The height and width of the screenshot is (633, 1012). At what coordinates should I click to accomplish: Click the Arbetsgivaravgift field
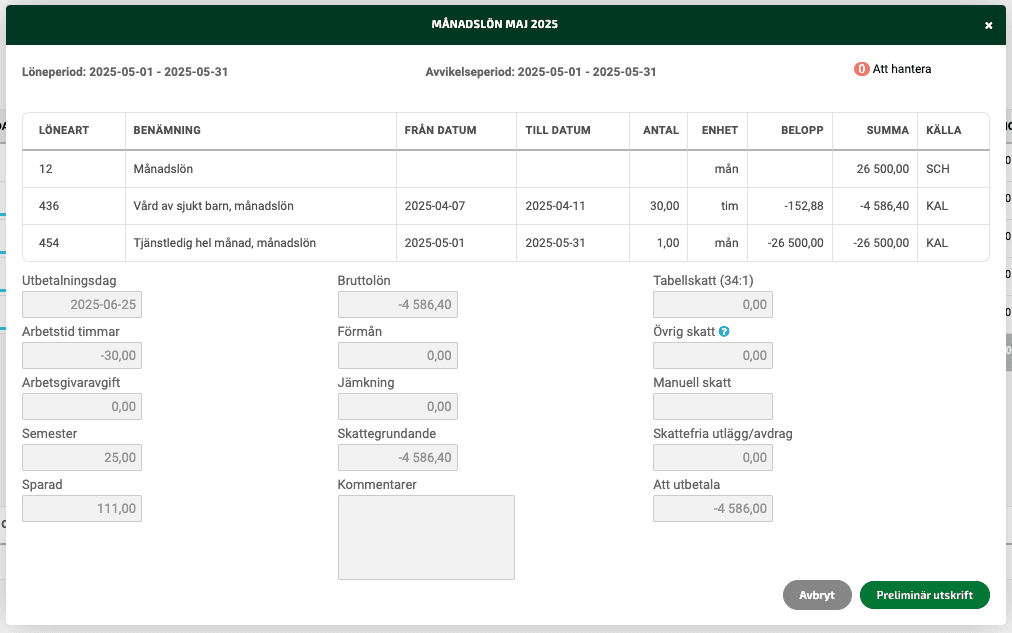click(x=82, y=407)
